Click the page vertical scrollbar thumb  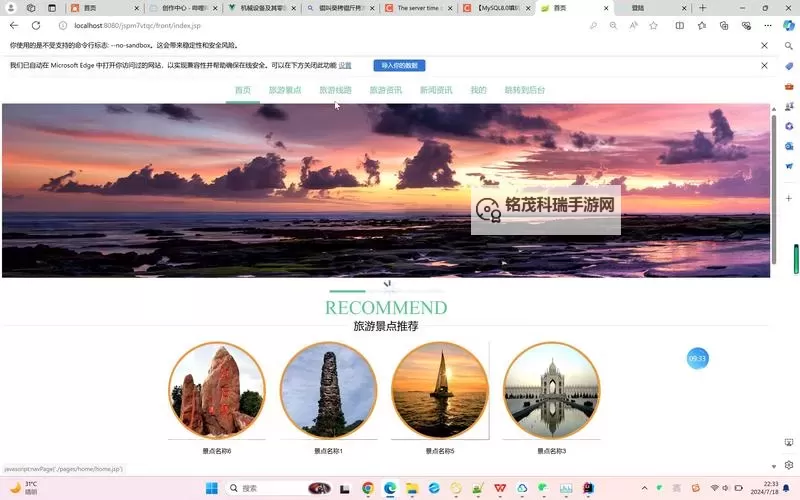click(x=773, y=189)
